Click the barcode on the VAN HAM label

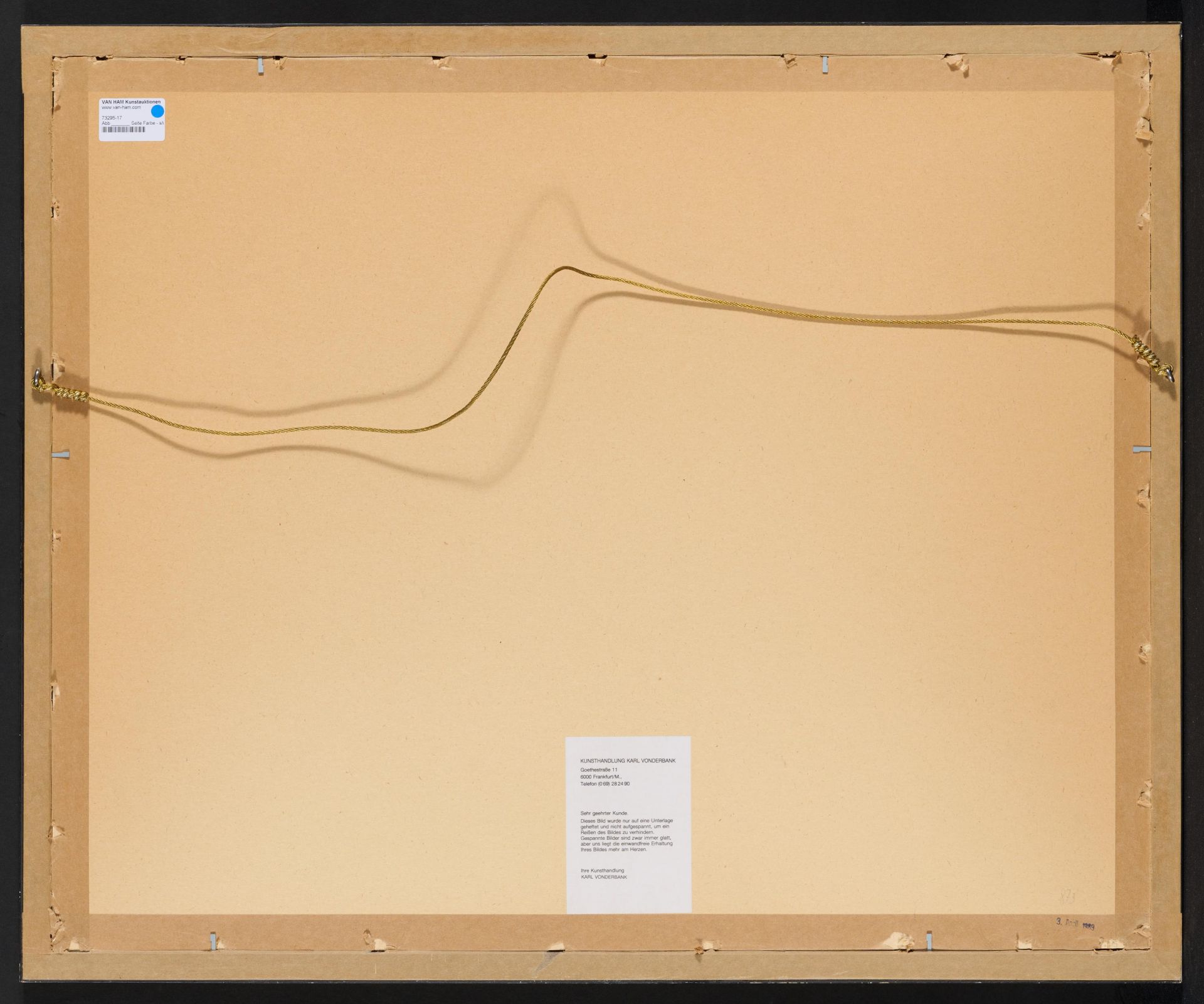click(124, 129)
